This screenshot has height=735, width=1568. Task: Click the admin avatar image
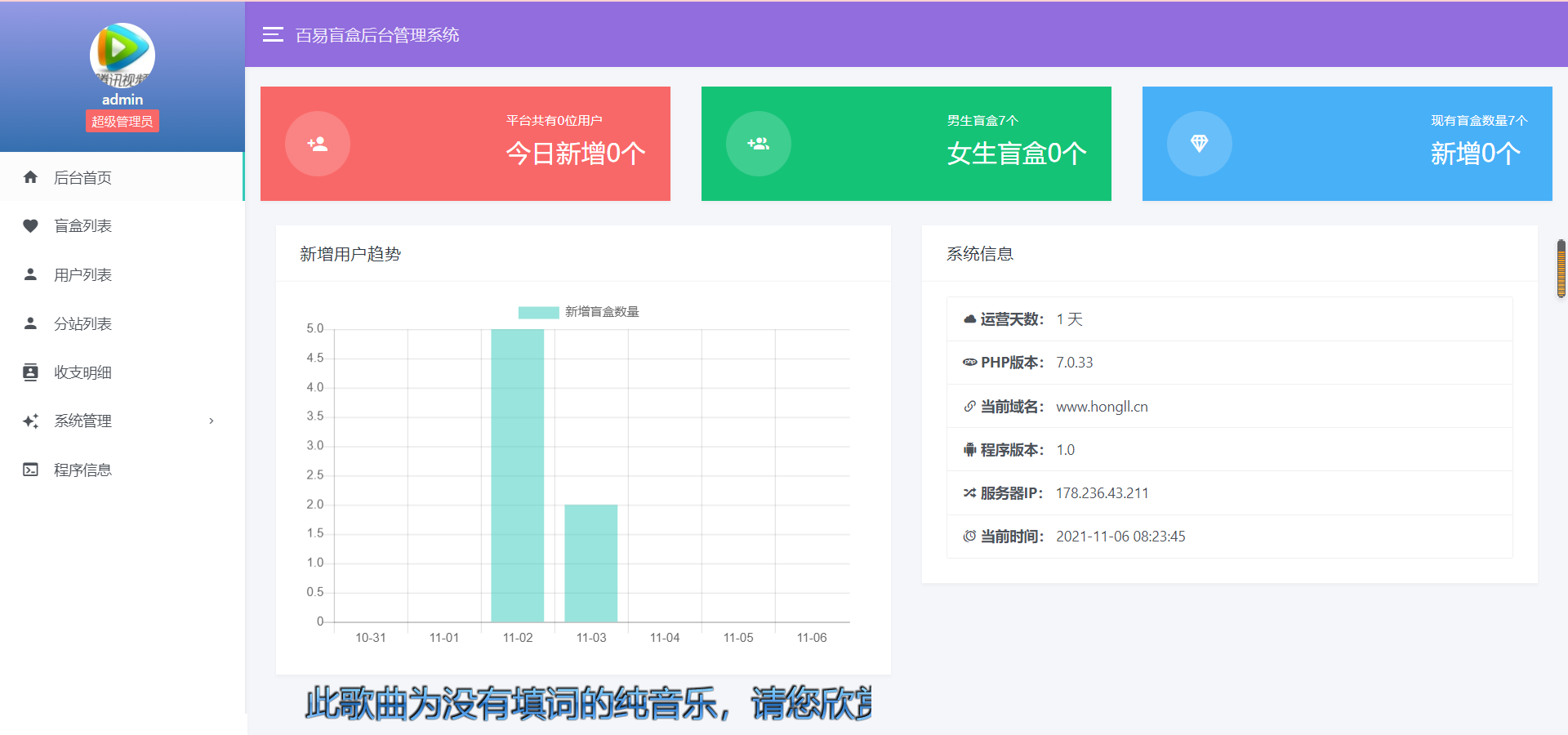coord(122,55)
